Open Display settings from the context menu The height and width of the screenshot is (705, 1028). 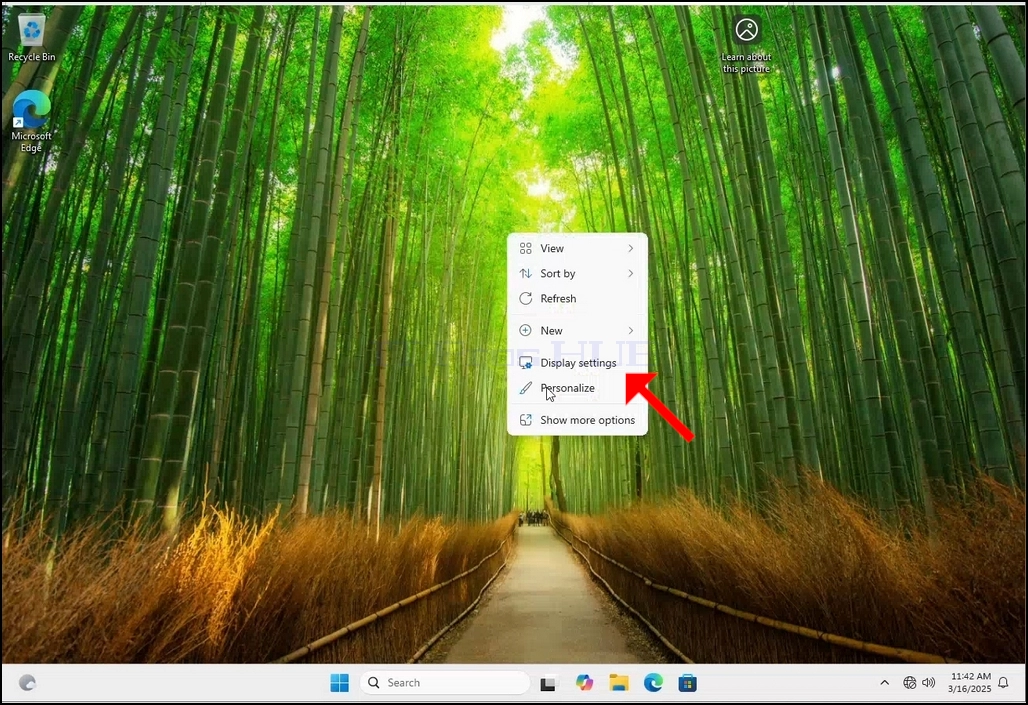point(577,363)
